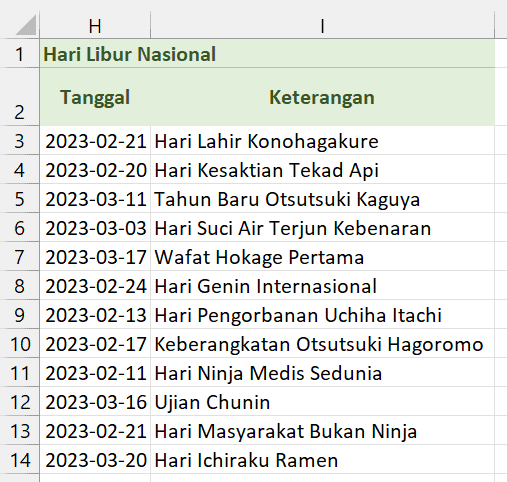Select row 5 header
This screenshot has width=507, height=482.
[19, 198]
